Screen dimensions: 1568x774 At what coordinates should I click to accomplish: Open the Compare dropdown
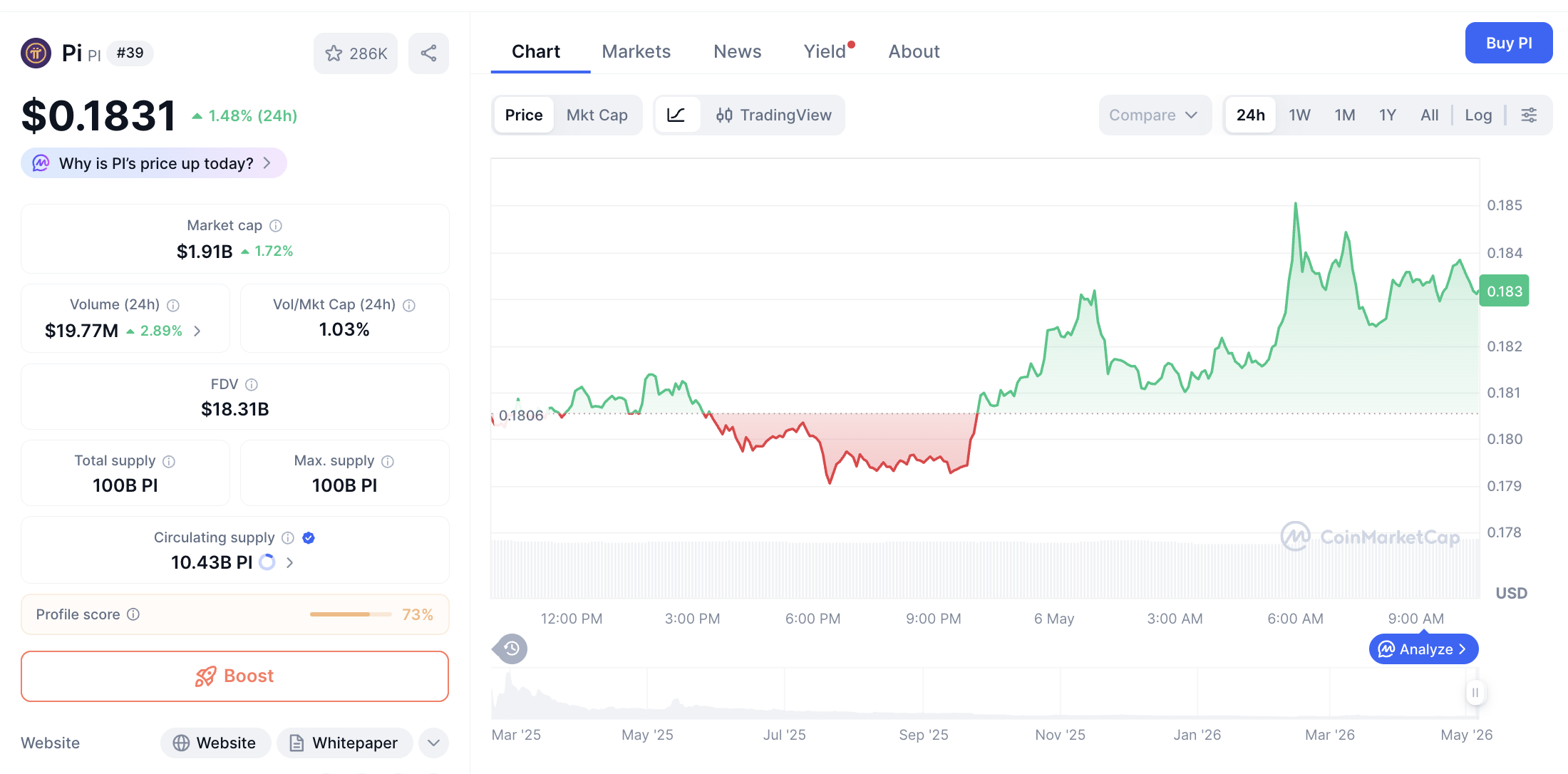tap(1155, 115)
